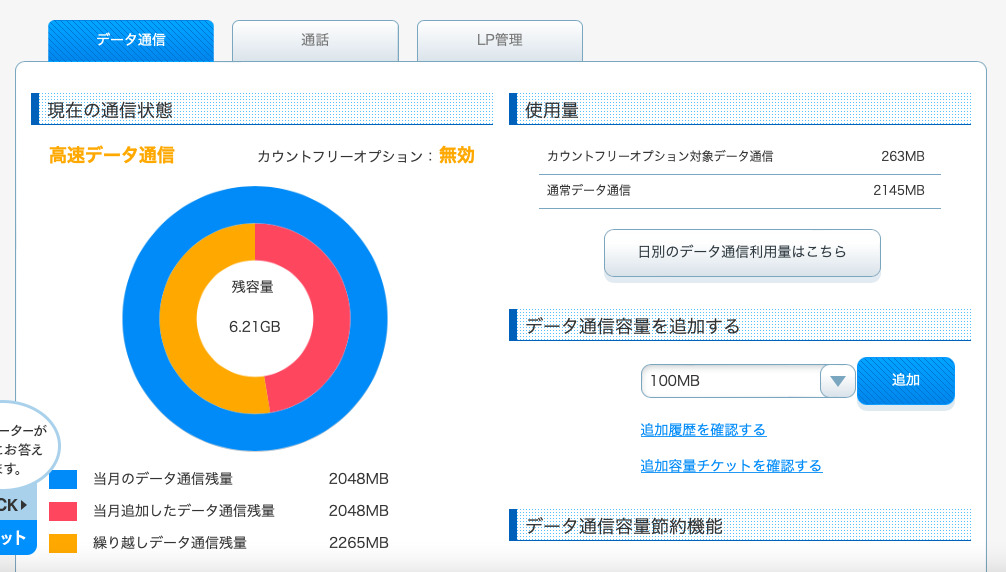Image resolution: width=1006 pixels, height=572 pixels.
Task: Click the 日別のデータ通信利用量はこちら button
Action: [x=742, y=252]
